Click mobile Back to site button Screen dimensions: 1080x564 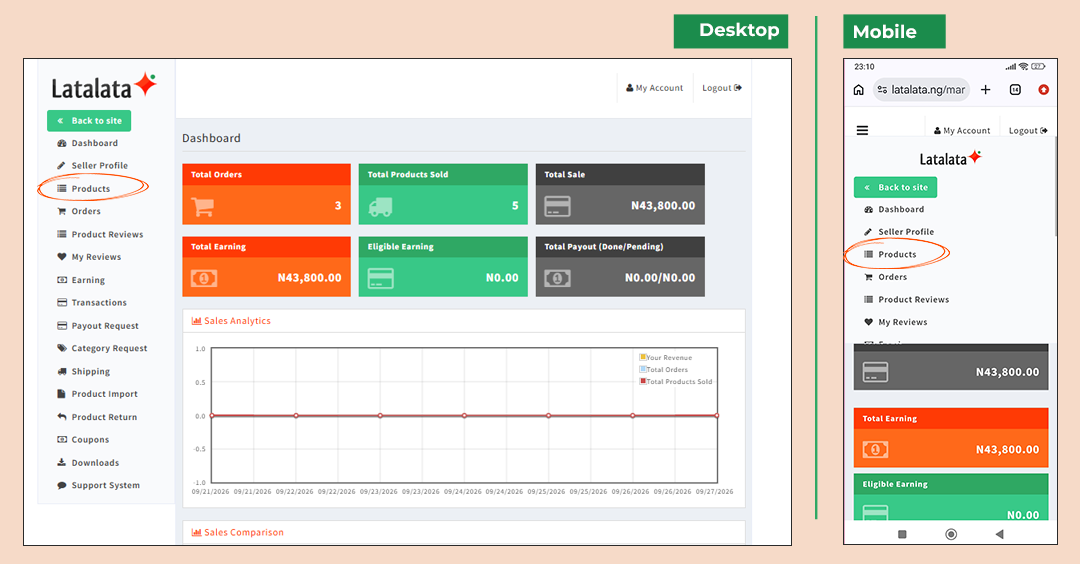coord(895,187)
